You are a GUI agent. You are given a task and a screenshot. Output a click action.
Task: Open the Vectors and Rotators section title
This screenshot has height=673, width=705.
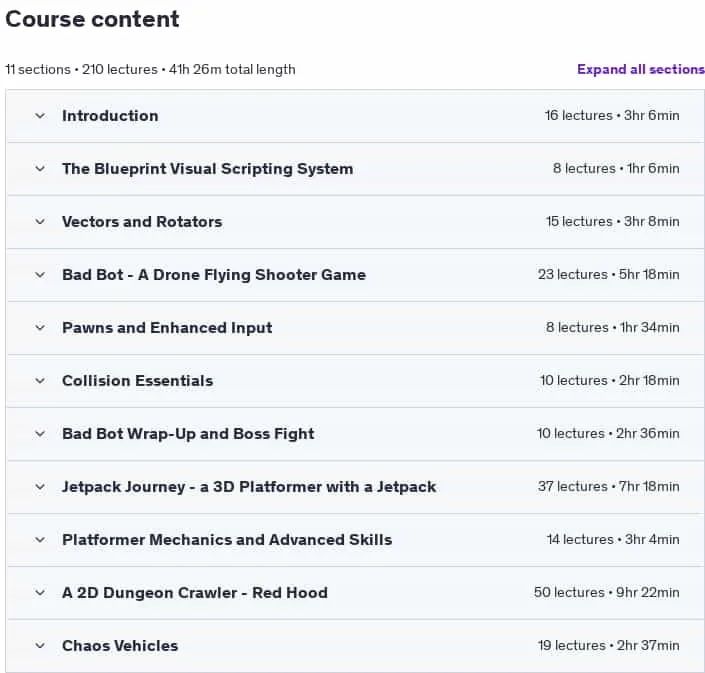pos(142,222)
